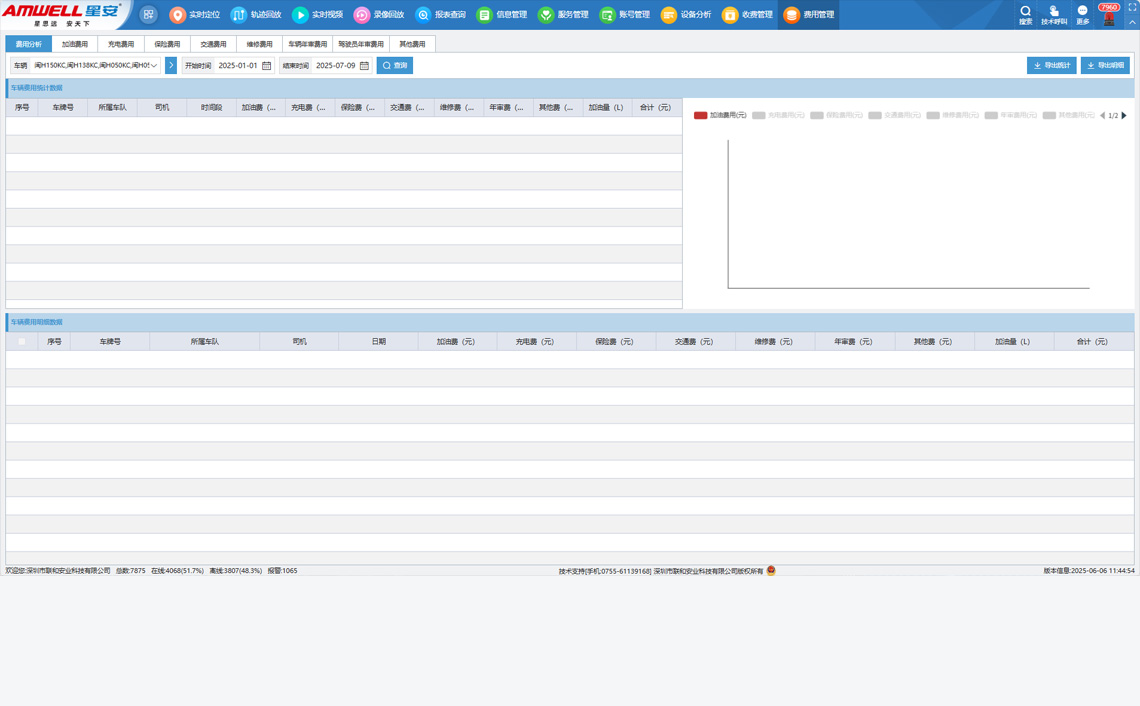Toggle fullscreen using the top-right corner icon

pos(1132,7)
